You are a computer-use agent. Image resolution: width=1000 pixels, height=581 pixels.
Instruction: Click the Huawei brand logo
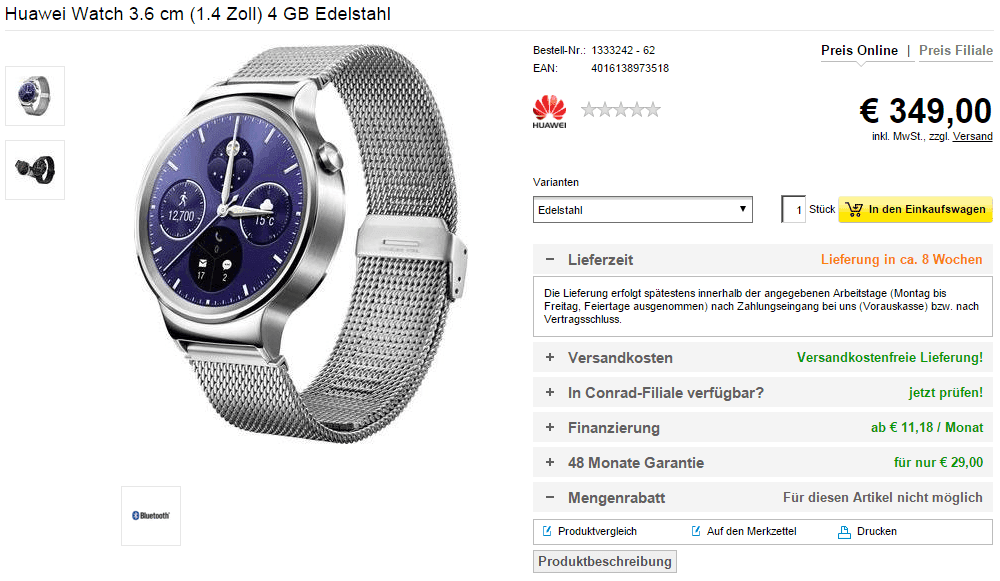pos(549,112)
